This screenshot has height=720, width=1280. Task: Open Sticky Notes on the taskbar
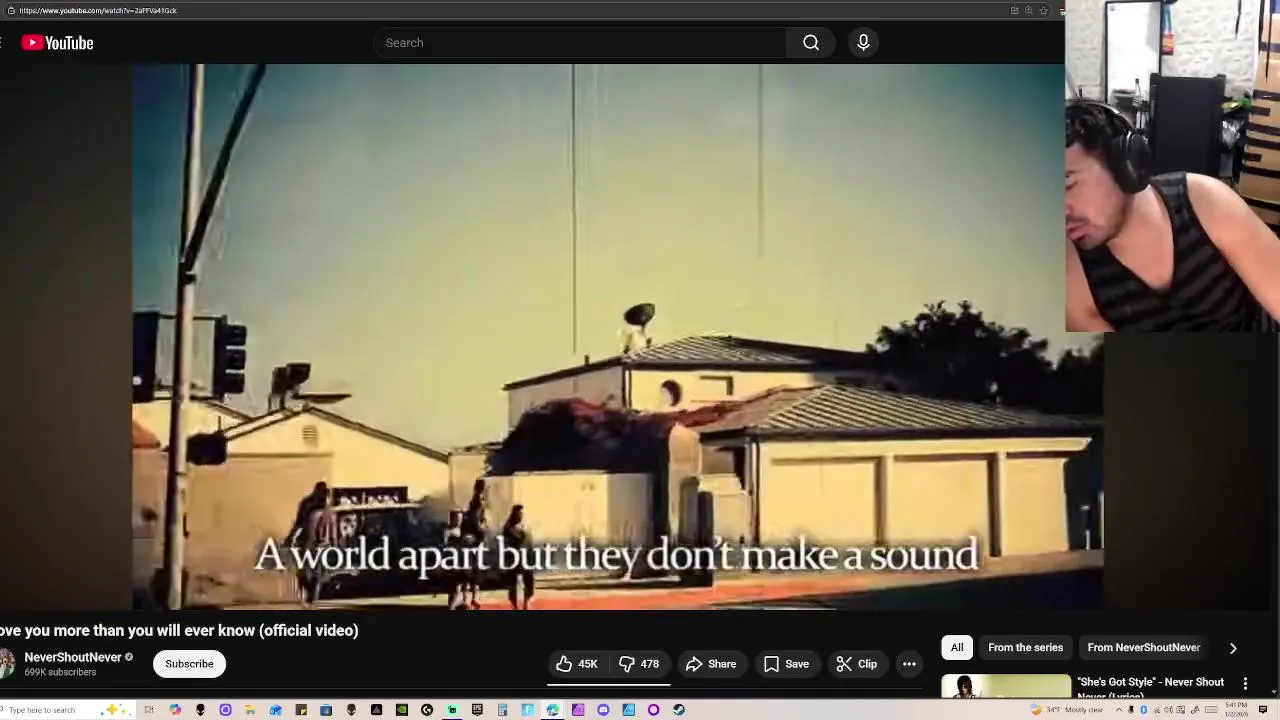tap(301, 710)
